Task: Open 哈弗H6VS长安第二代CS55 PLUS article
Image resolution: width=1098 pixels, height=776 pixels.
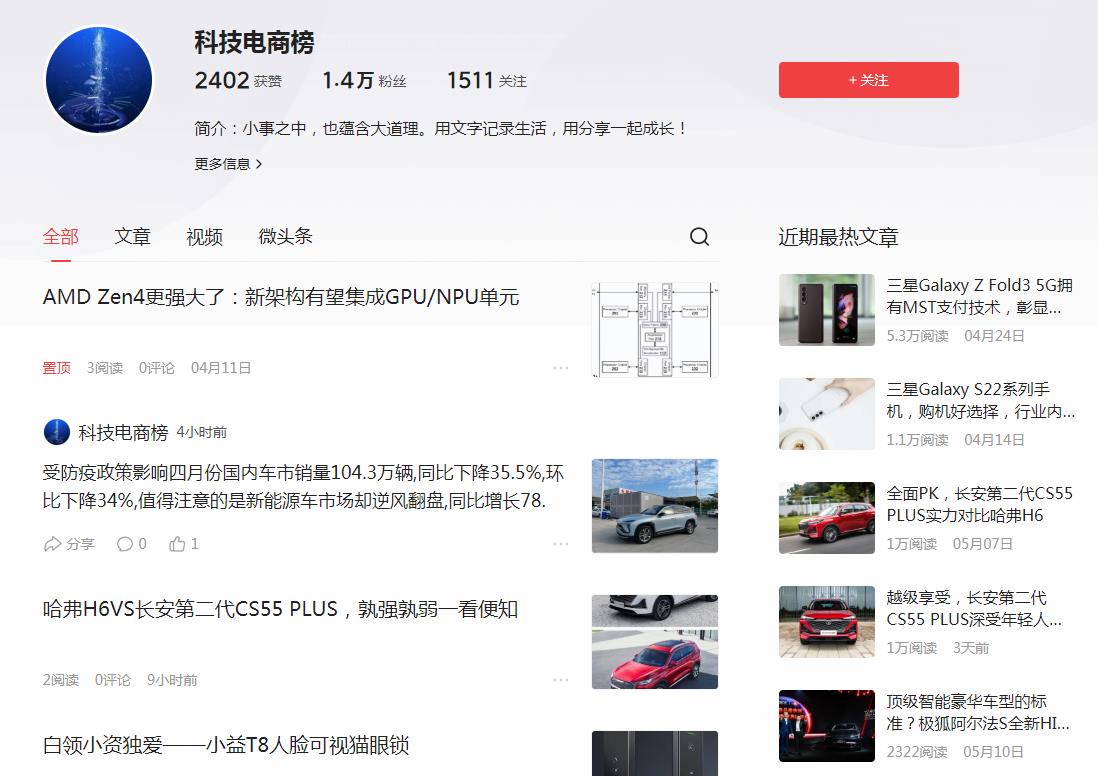Action: click(x=280, y=609)
